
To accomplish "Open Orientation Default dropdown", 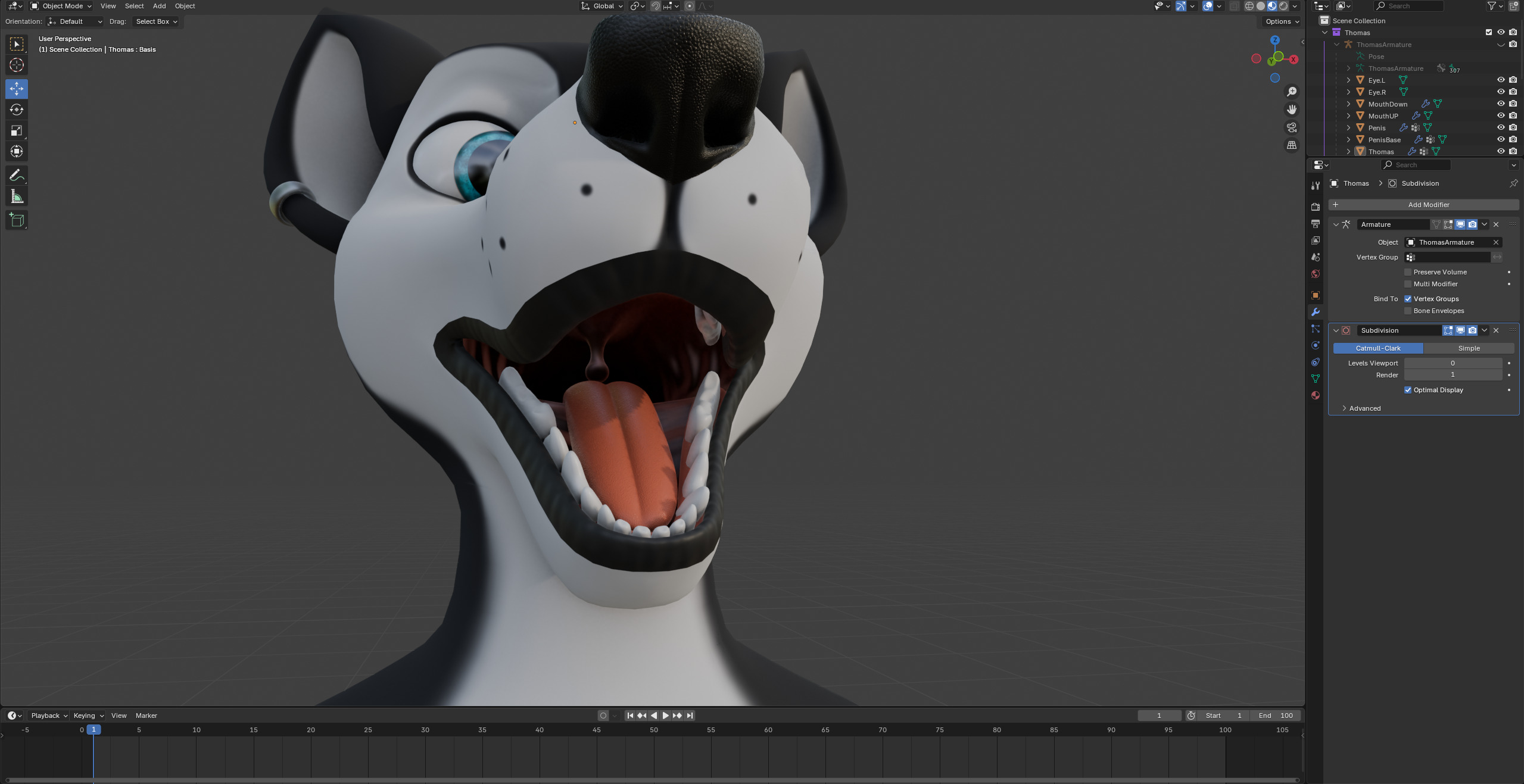I will tap(75, 21).
